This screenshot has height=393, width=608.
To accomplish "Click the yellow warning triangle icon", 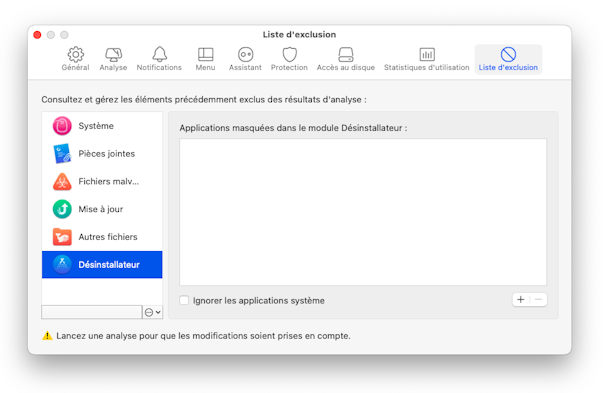I will (47, 336).
